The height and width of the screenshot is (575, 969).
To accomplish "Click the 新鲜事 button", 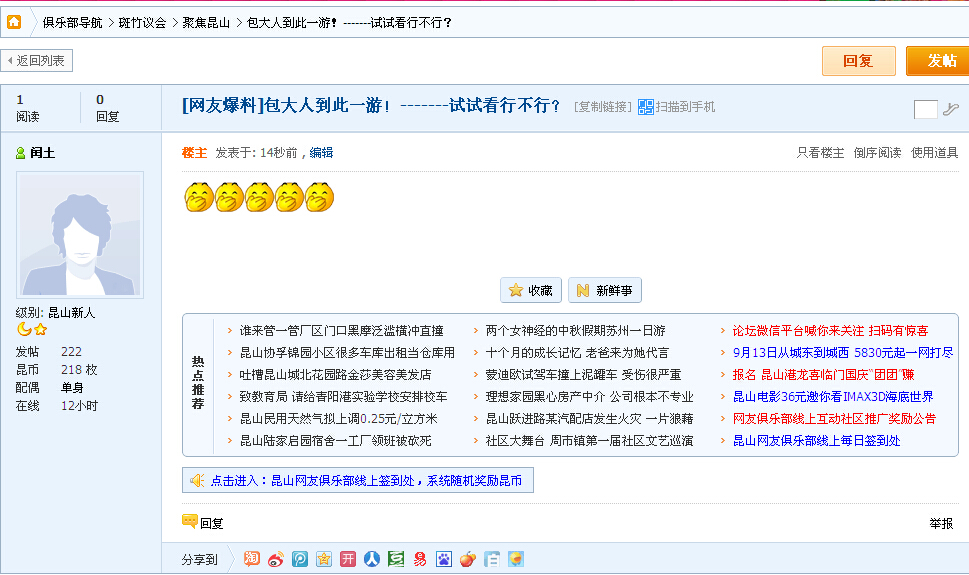I will coord(604,290).
